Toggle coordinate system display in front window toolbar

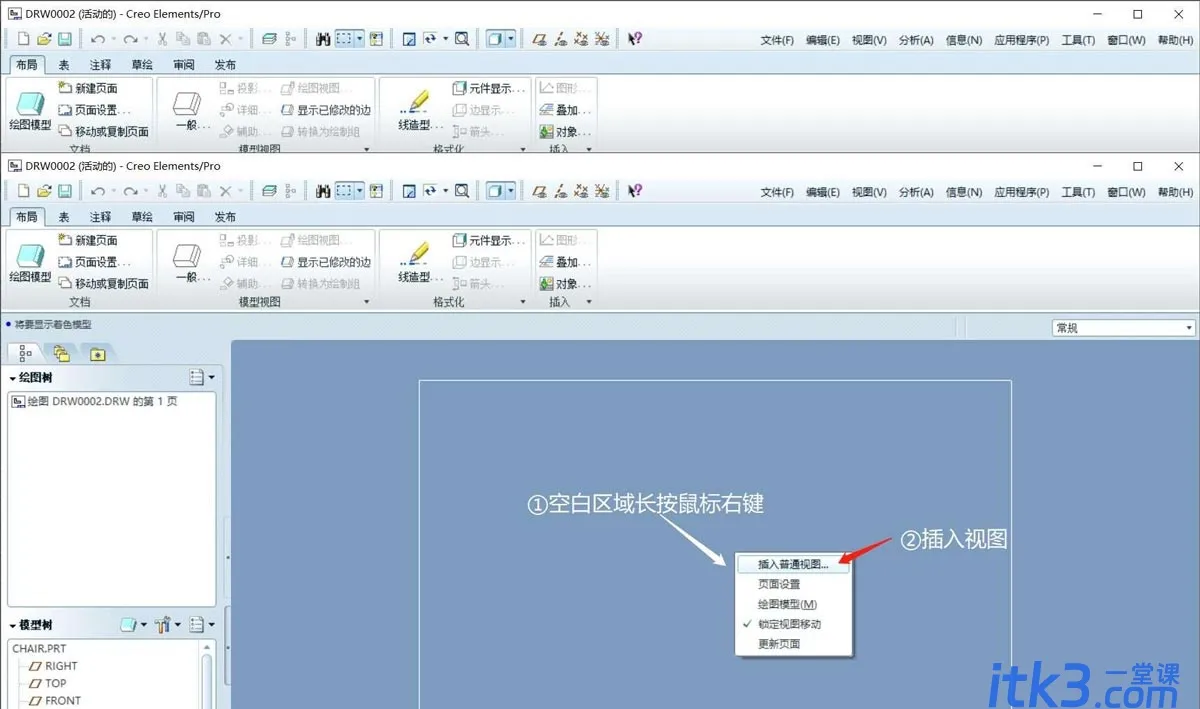coord(601,191)
